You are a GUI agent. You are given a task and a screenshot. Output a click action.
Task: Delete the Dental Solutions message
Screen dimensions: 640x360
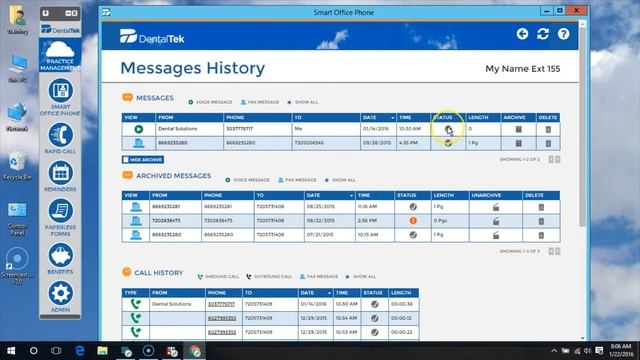coord(548,129)
